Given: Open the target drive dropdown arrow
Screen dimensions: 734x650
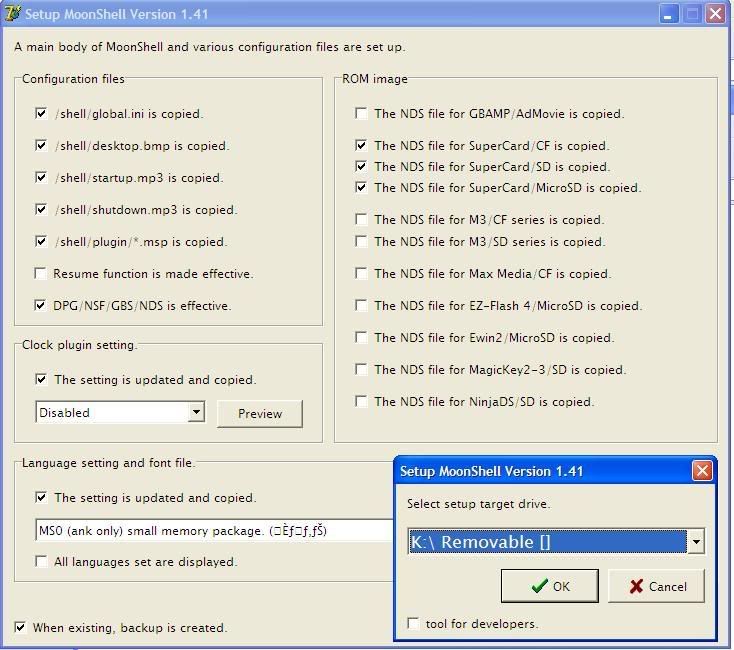Looking at the screenshot, I should [696, 542].
